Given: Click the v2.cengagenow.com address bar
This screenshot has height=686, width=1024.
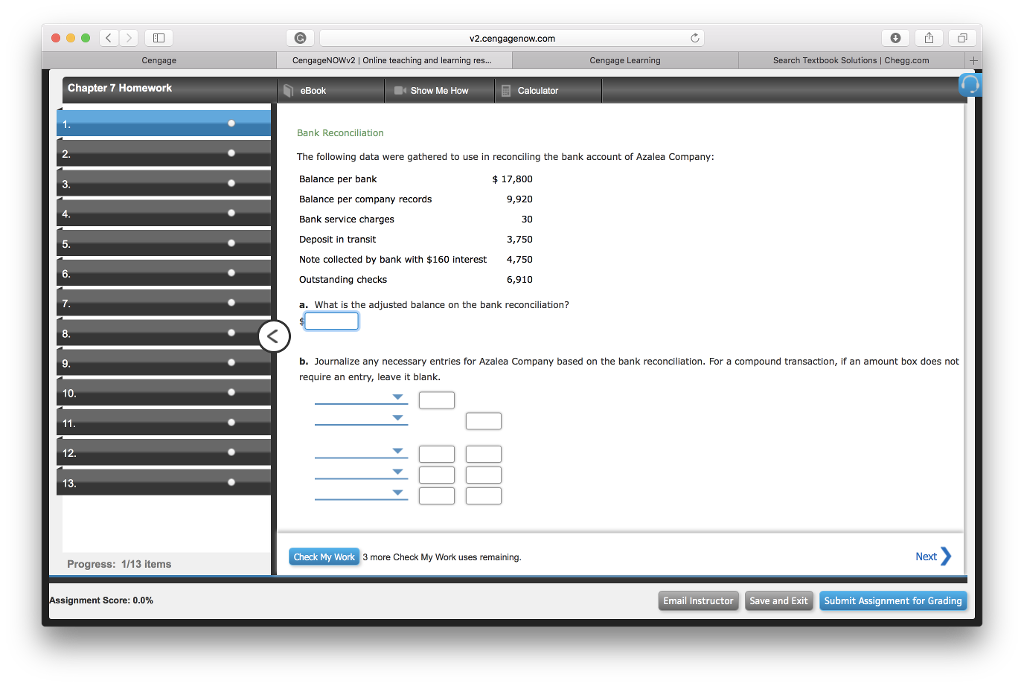Looking at the screenshot, I should pyautogui.click(x=512, y=38).
